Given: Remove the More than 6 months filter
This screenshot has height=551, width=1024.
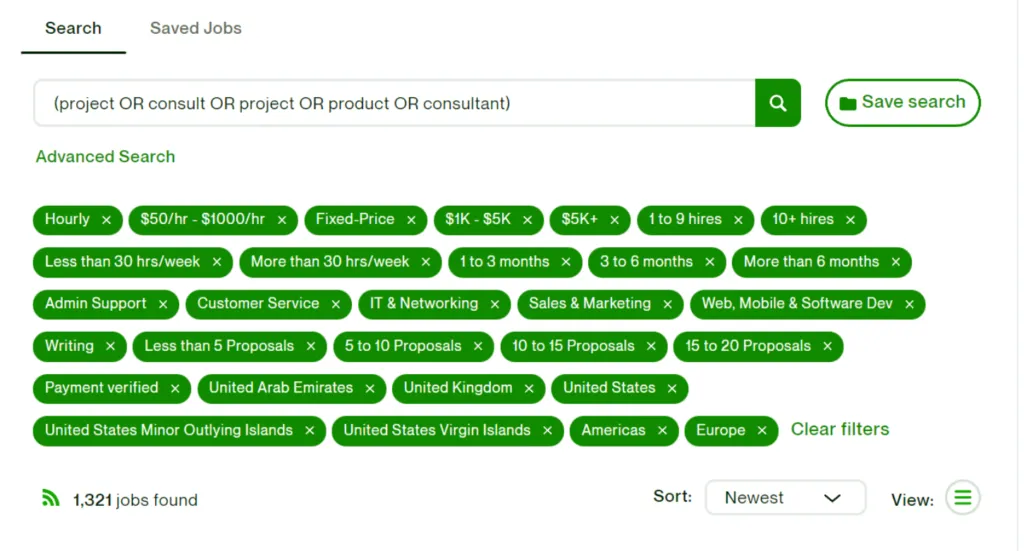Looking at the screenshot, I should pyautogui.click(x=896, y=262).
